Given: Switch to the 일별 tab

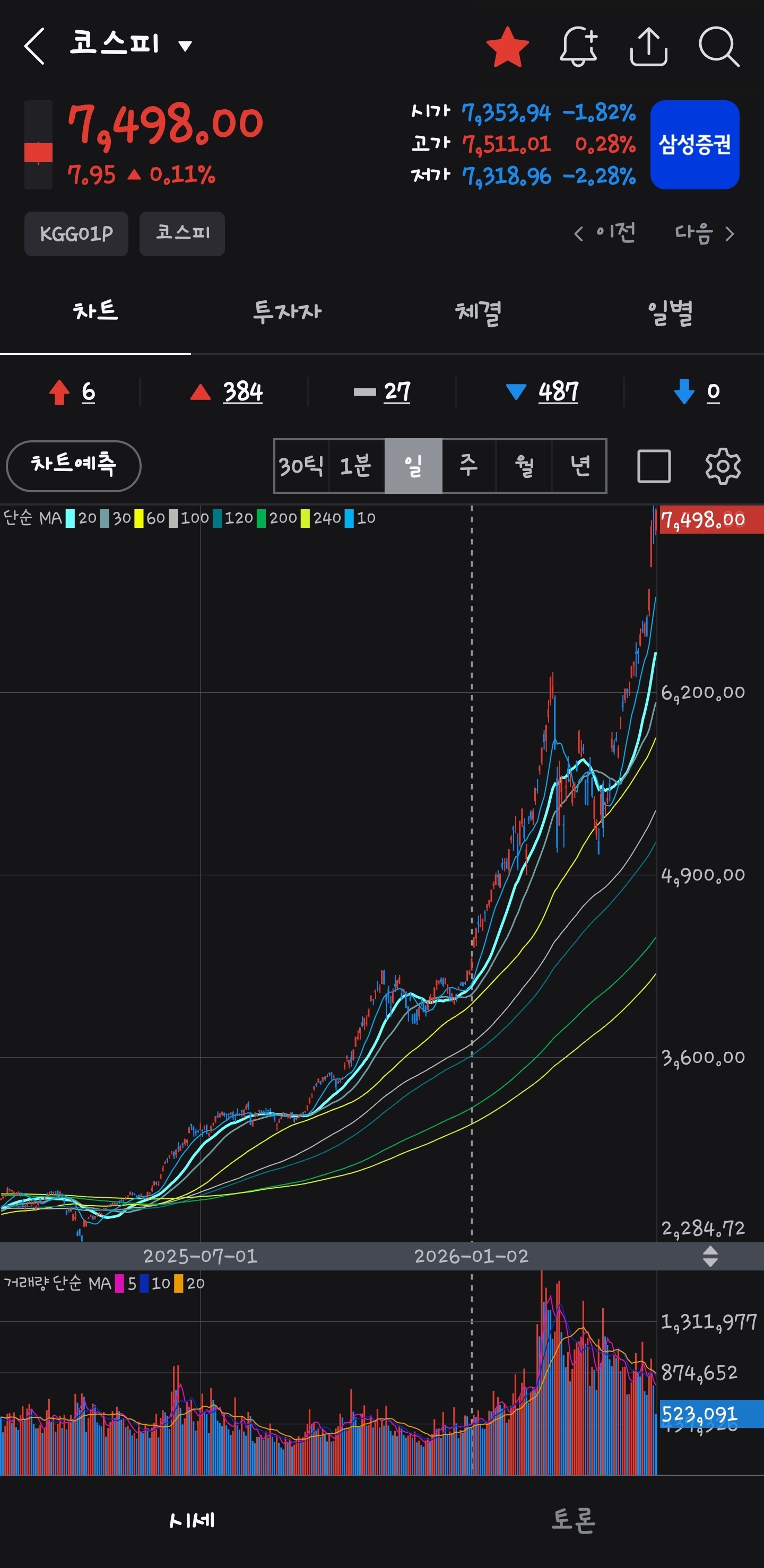Looking at the screenshot, I should pos(669,312).
